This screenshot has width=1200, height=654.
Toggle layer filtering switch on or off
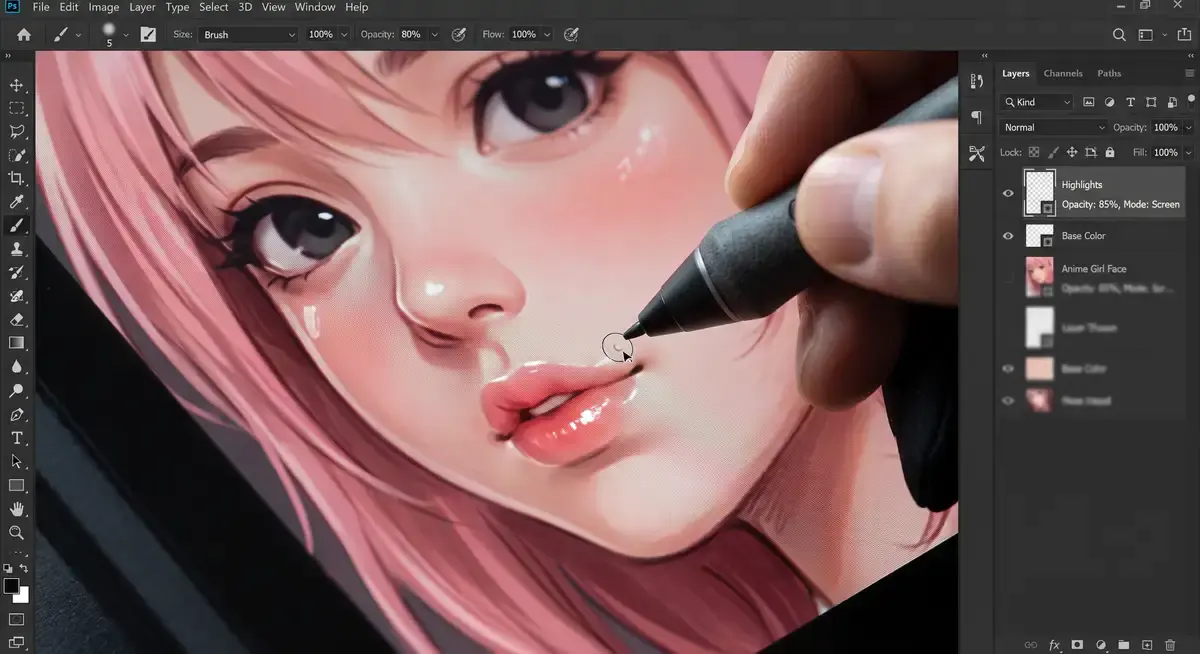[x=1191, y=100]
